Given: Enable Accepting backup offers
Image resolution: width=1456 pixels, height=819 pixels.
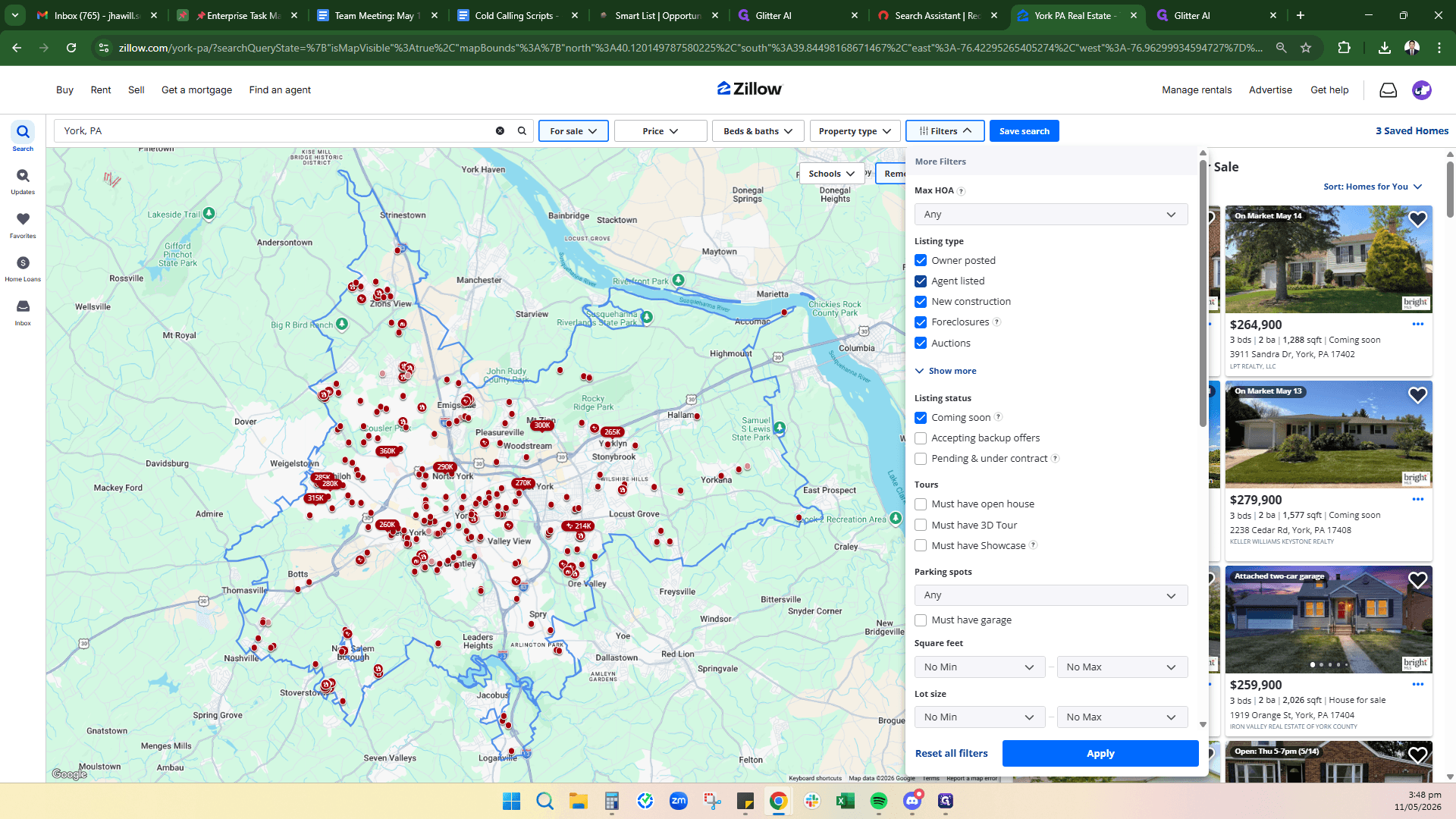Looking at the screenshot, I should (x=921, y=438).
